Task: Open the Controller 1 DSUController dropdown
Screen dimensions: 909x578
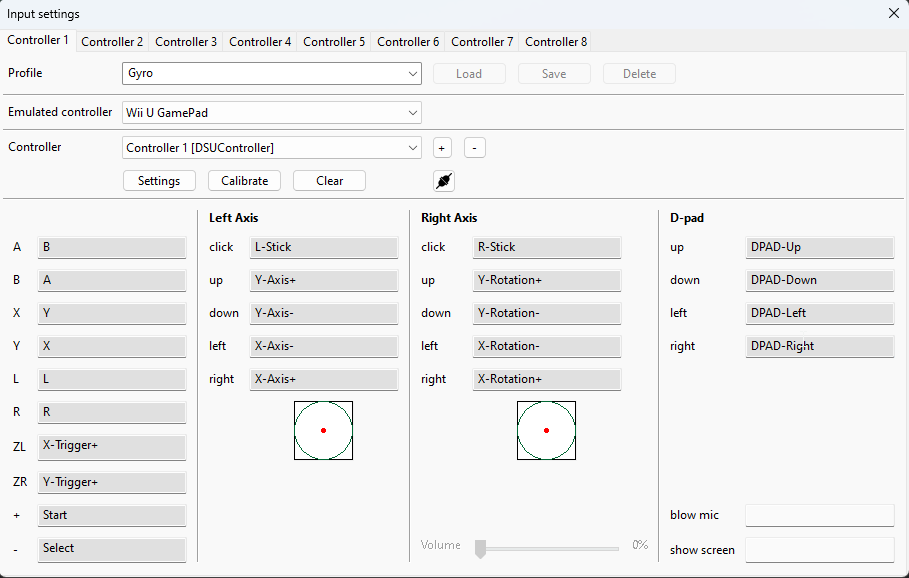Action: tap(271, 148)
